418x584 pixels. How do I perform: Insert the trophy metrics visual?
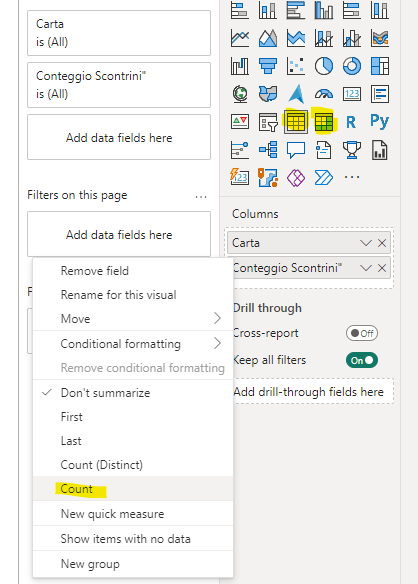coord(352,150)
